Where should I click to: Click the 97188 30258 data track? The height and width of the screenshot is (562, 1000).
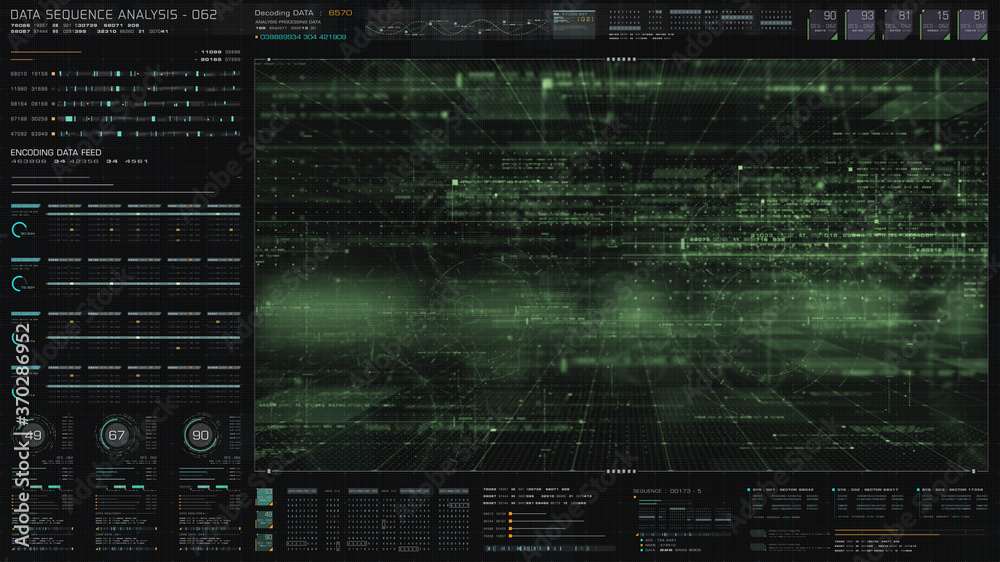(126, 119)
